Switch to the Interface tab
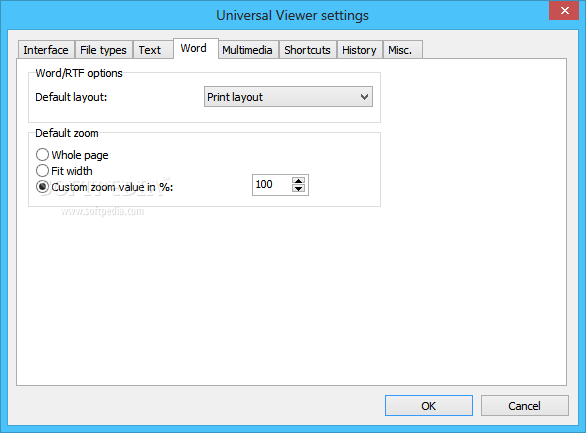Image resolution: width=586 pixels, height=433 pixels. (x=46, y=50)
